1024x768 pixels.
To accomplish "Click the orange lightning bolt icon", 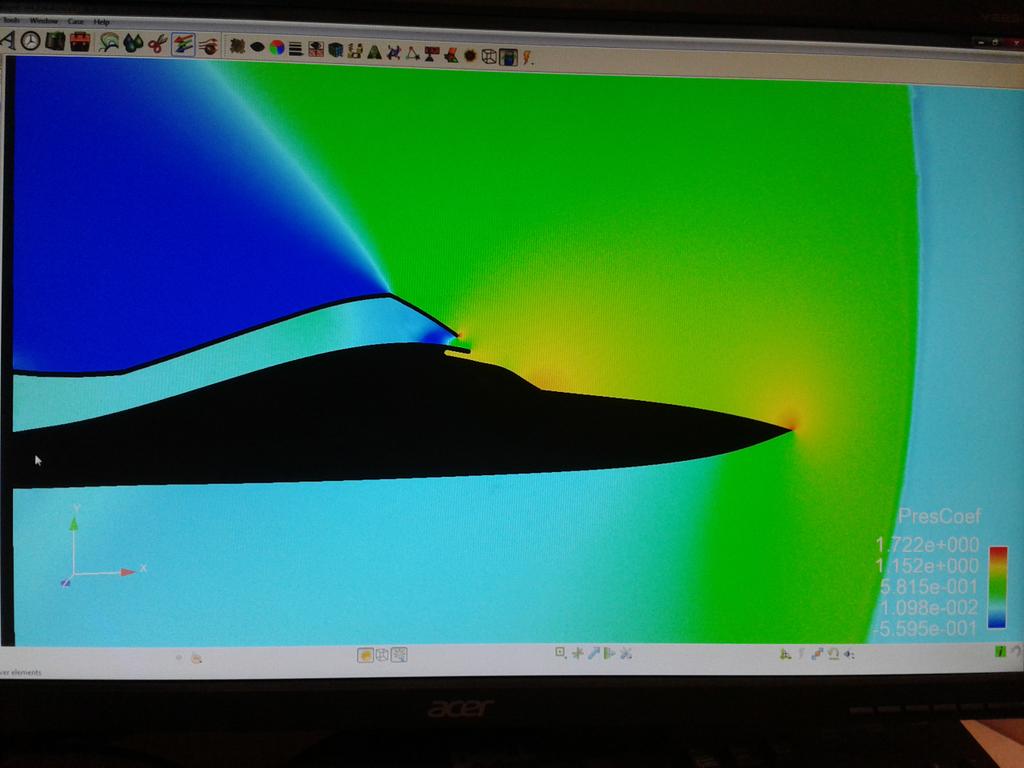I will (526, 57).
